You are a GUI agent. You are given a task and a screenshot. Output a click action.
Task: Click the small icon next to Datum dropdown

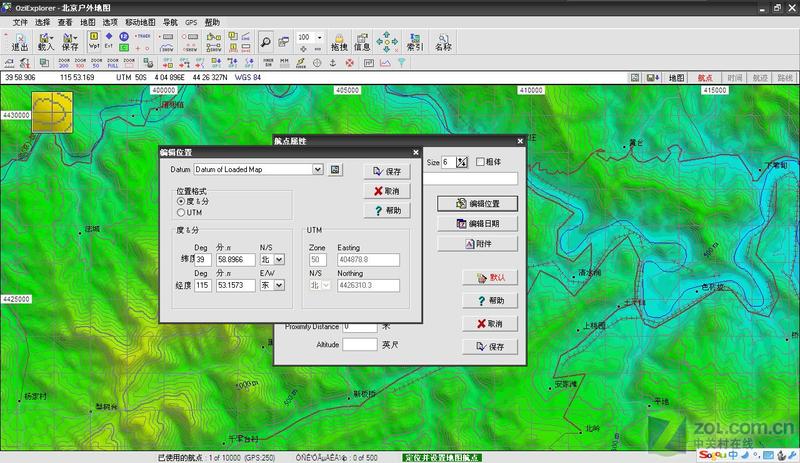335,169
